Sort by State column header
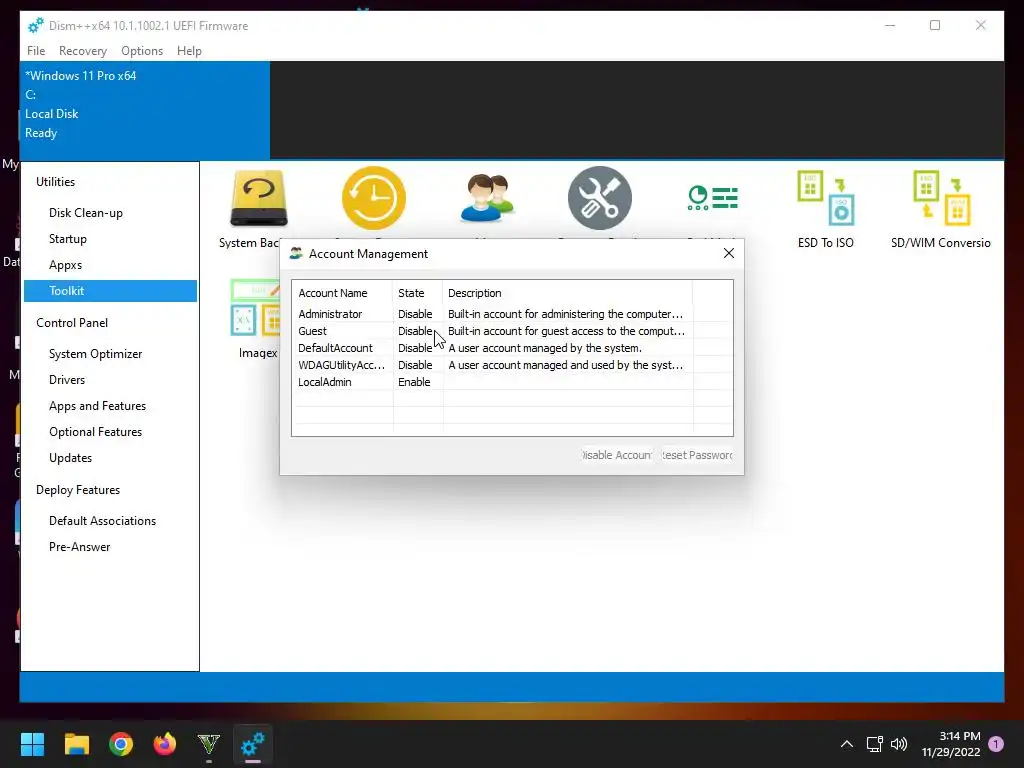Viewport: 1024px width, 768px height. point(417,293)
